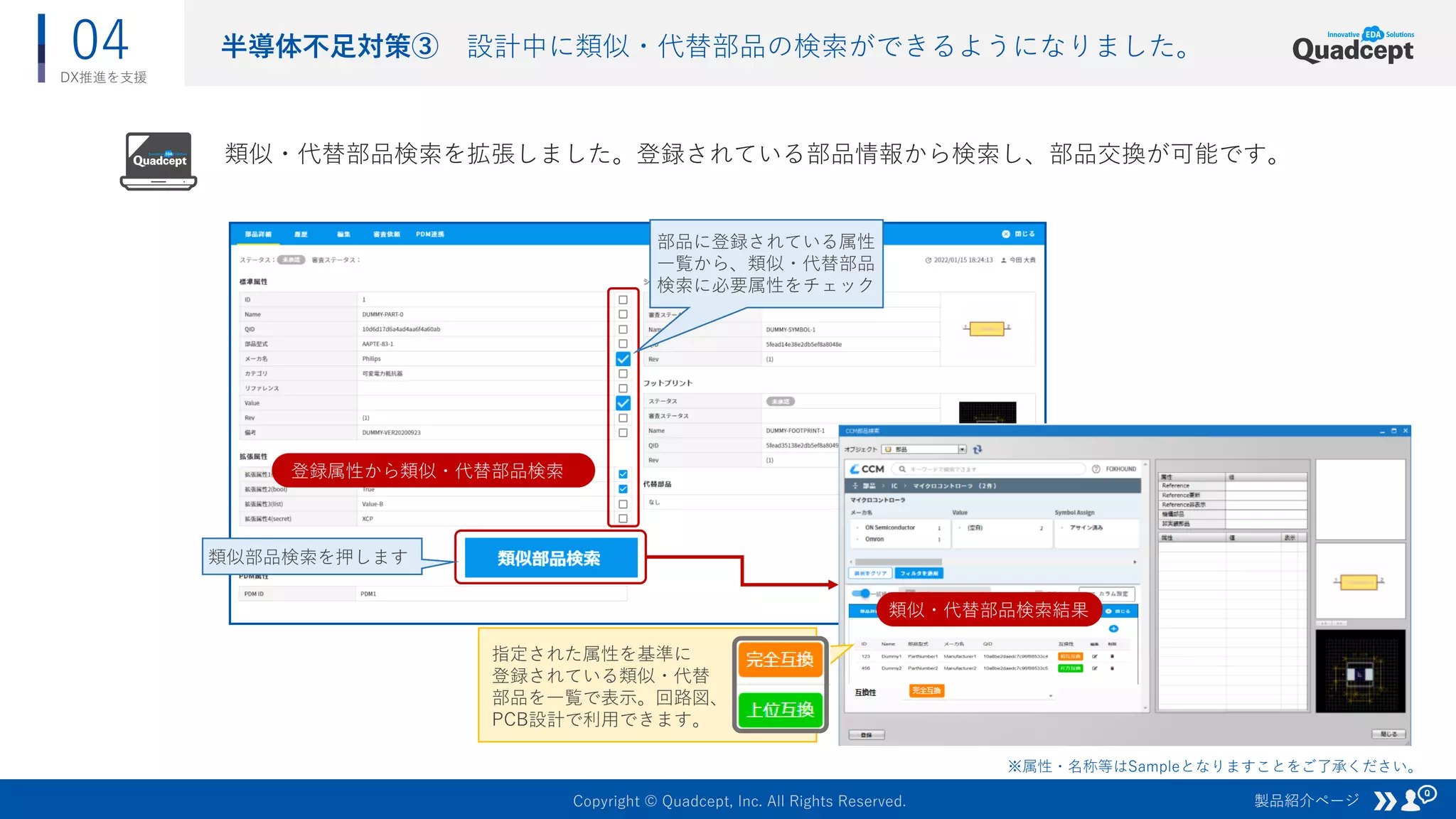Open the PDM連携 tab
Screen dimensions: 1456x819
429,234
